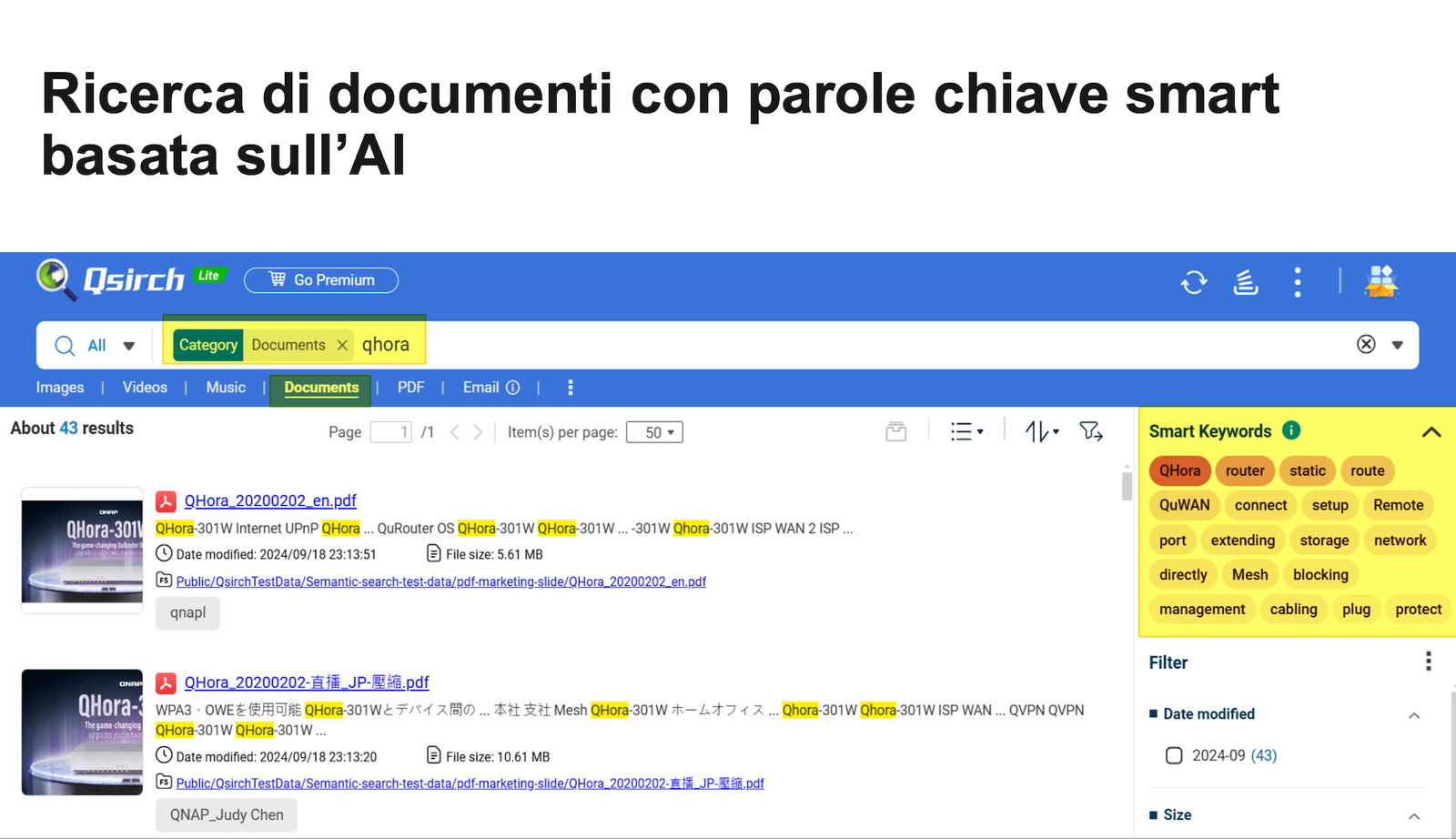The image size is (1456, 839).
Task: Click the Qsirch magnifier logo
Action: pyautogui.click(x=56, y=279)
